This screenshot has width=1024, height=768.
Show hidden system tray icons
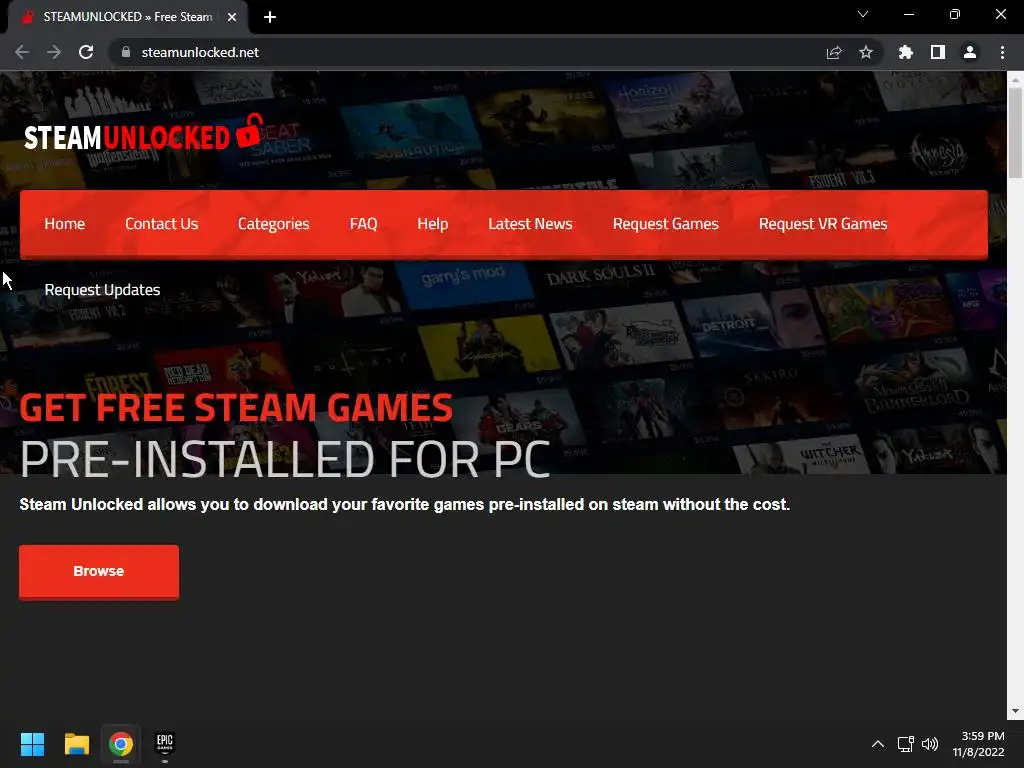pyautogui.click(x=878, y=744)
